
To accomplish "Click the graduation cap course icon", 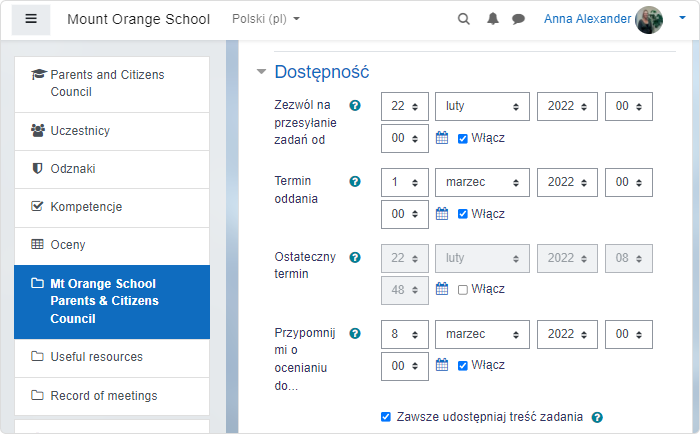I will point(38,74).
